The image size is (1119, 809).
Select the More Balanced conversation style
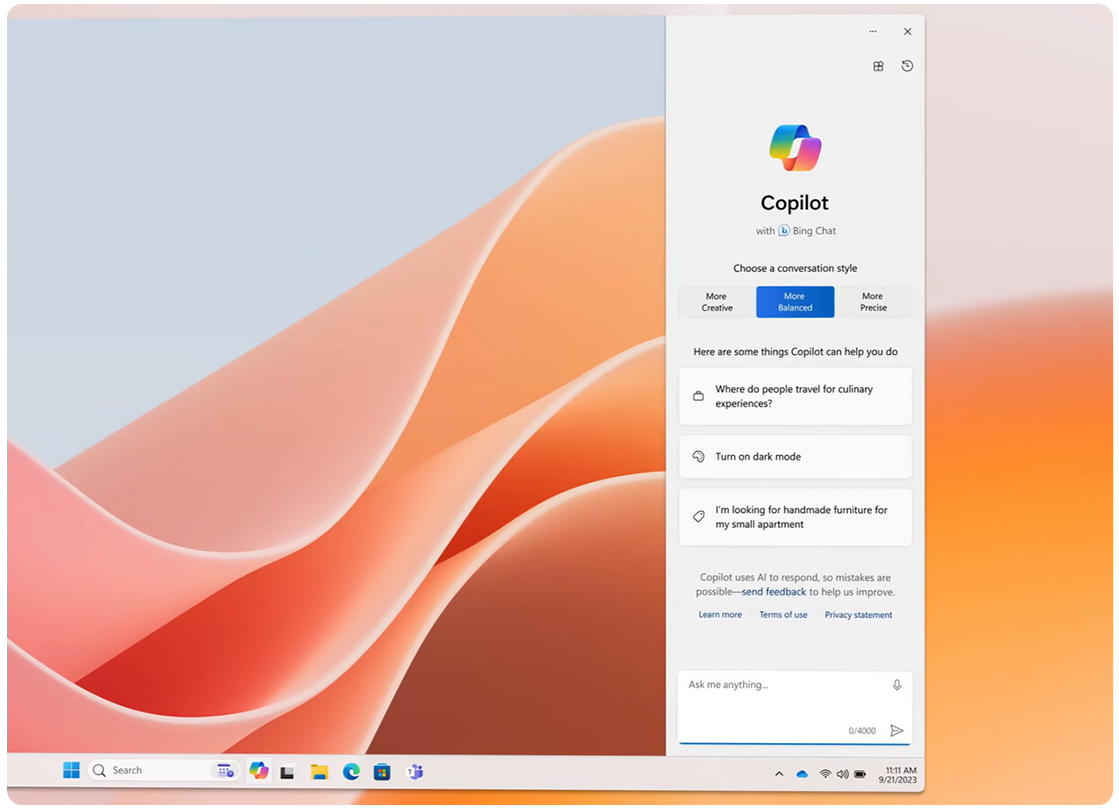(795, 302)
